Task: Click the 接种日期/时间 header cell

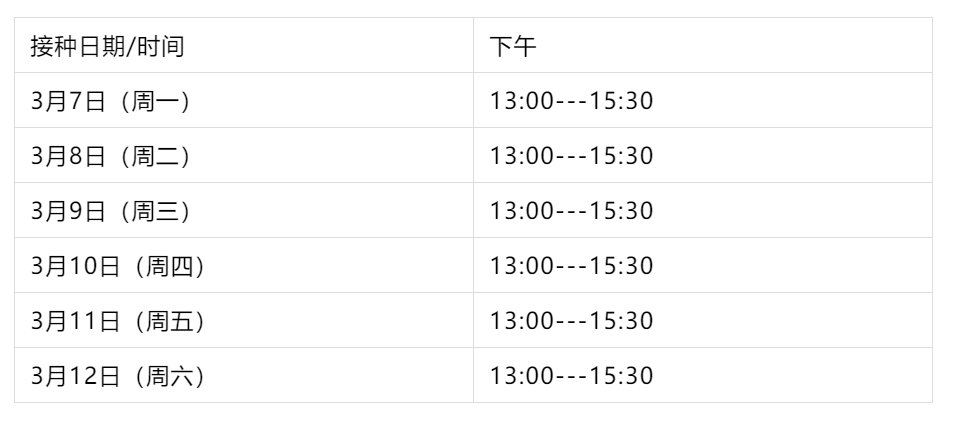Action: pyautogui.click(x=107, y=46)
